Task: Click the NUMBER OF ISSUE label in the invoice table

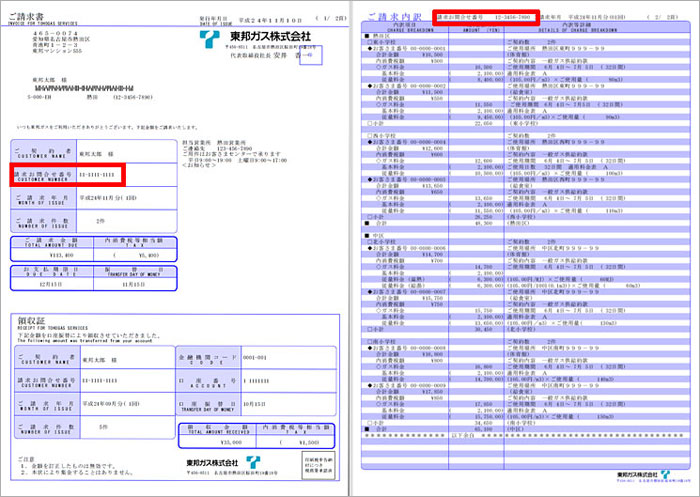Action: [x=42, y=226]
